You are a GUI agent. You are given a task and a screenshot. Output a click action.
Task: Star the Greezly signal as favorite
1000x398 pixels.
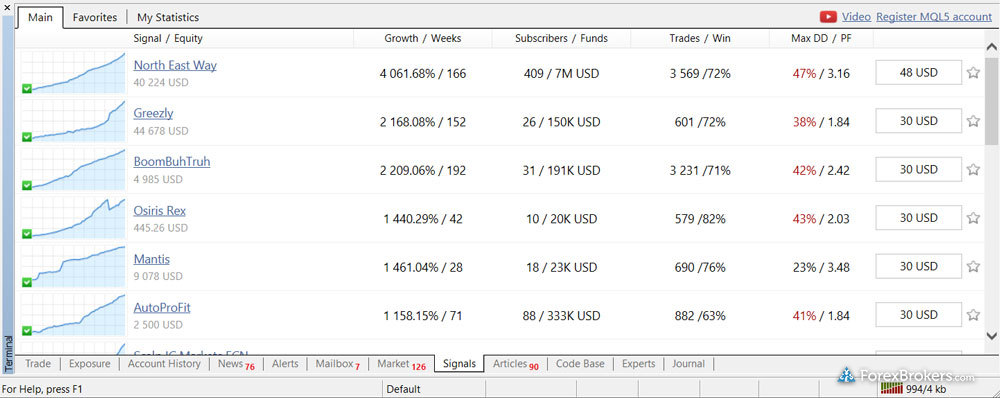973,121
